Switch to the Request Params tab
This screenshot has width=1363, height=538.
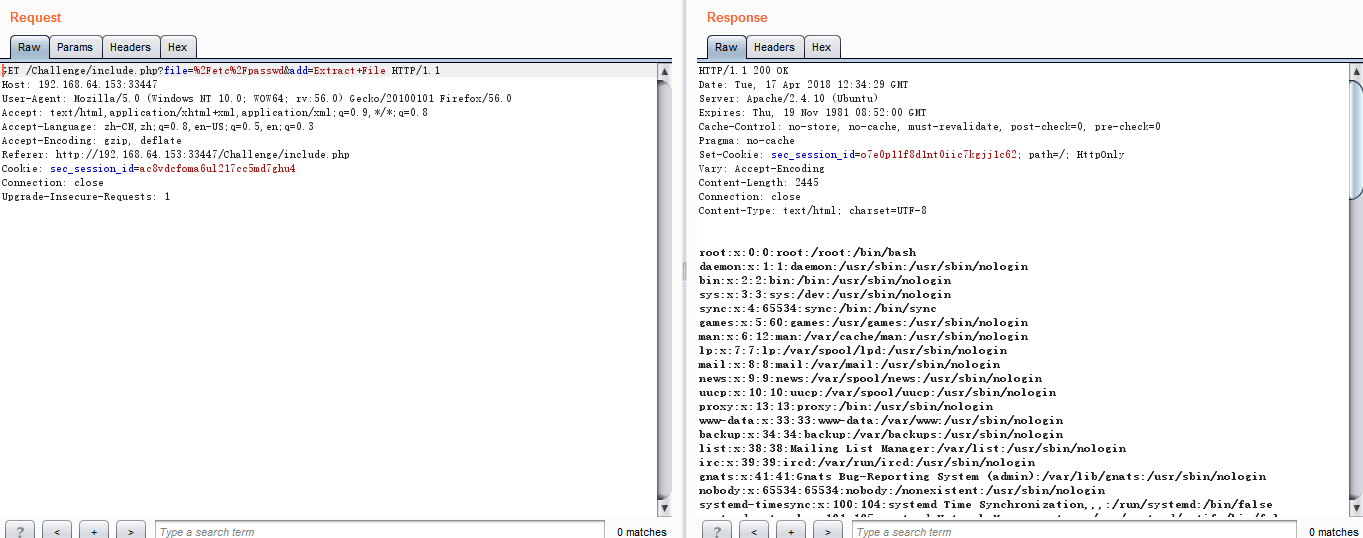click(x=75, y=47)
